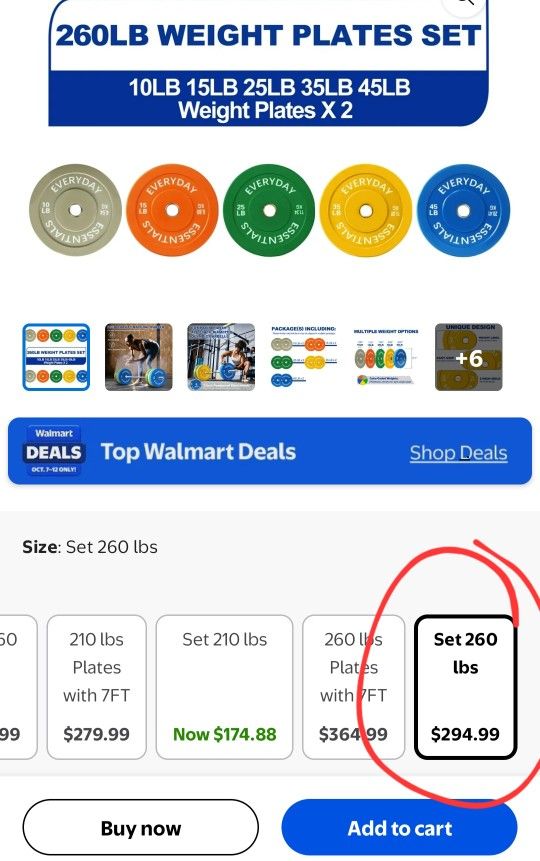Screen dimensions: 540x861
Task: Open the Top Walmart Deals banner
Action: (x=270, y=451)
